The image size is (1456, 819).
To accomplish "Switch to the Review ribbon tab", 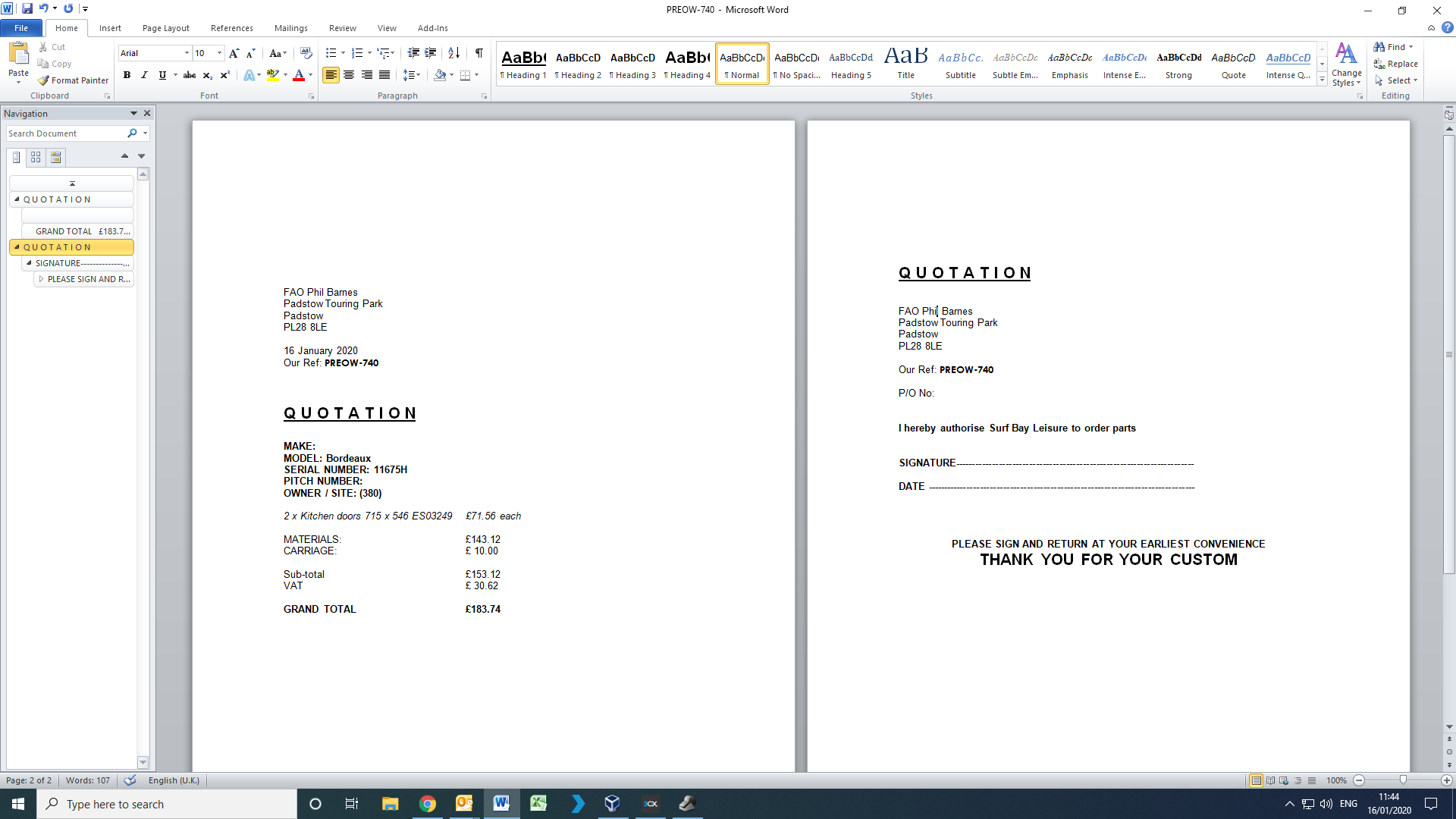I will (342, 28).
